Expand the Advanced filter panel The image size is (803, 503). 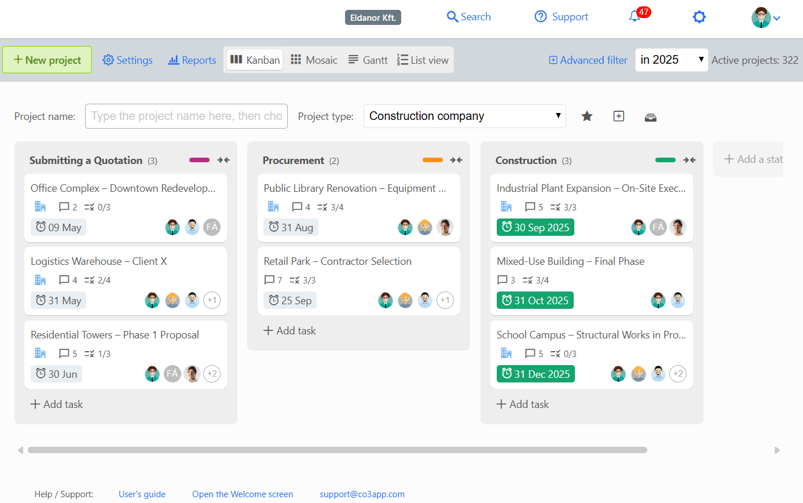[x=588, y=60]
